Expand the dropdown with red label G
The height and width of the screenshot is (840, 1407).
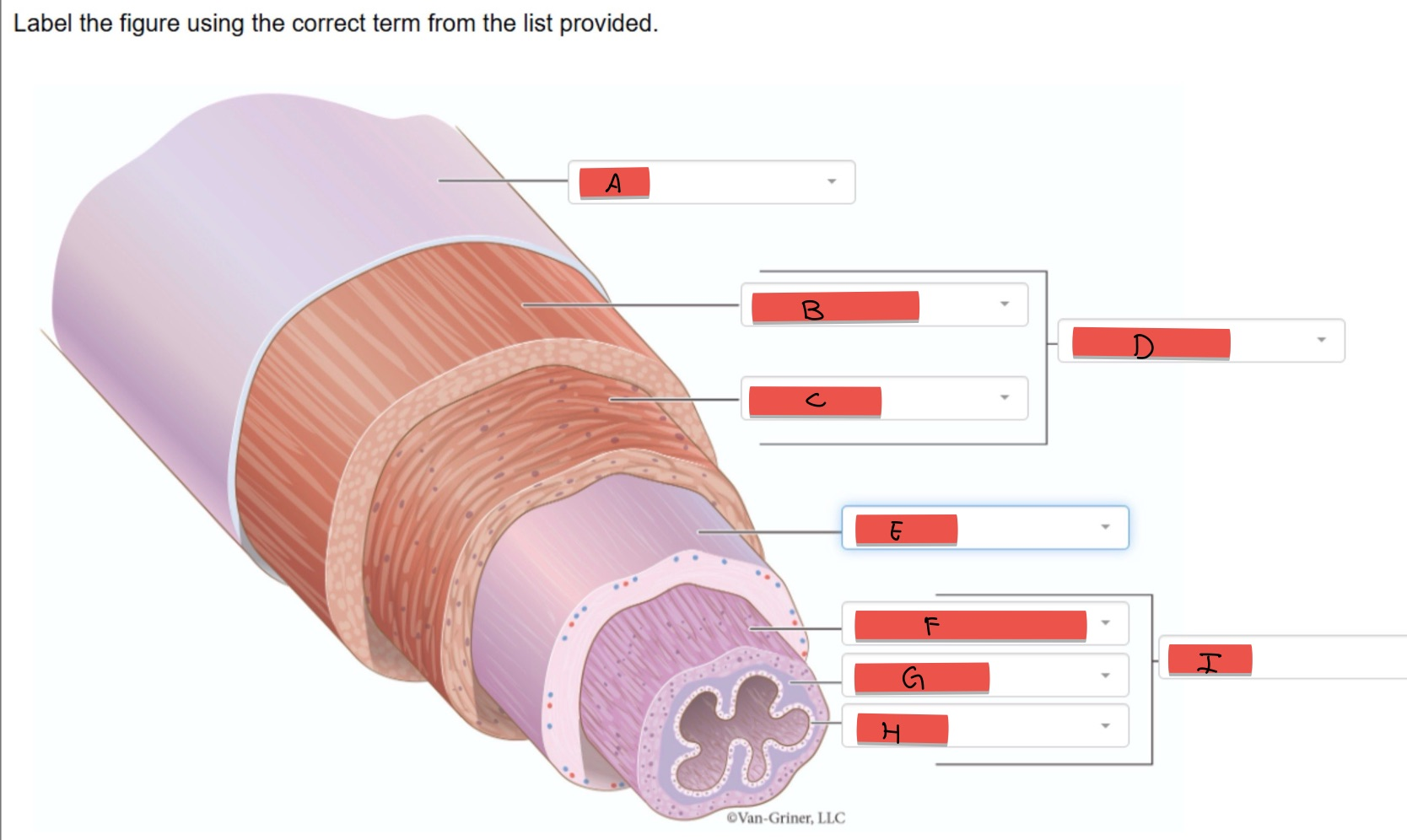point(984,675)
